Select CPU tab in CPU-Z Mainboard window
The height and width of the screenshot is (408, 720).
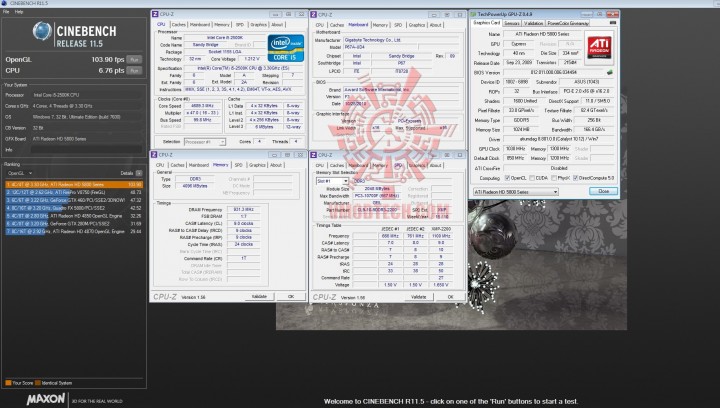tap(320, 25)
